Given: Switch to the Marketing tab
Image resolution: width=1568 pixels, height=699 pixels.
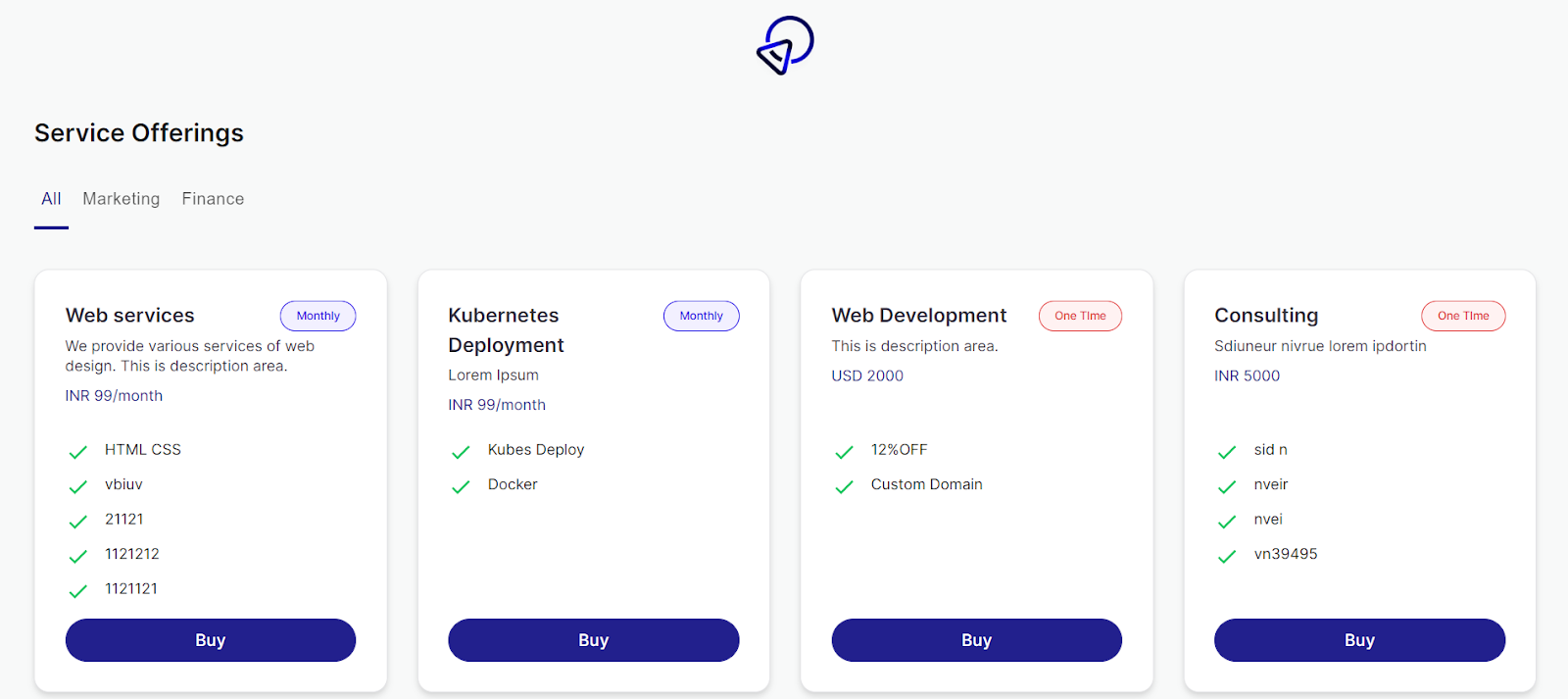Looking at the screenshot, I should (x=122, y=199).
